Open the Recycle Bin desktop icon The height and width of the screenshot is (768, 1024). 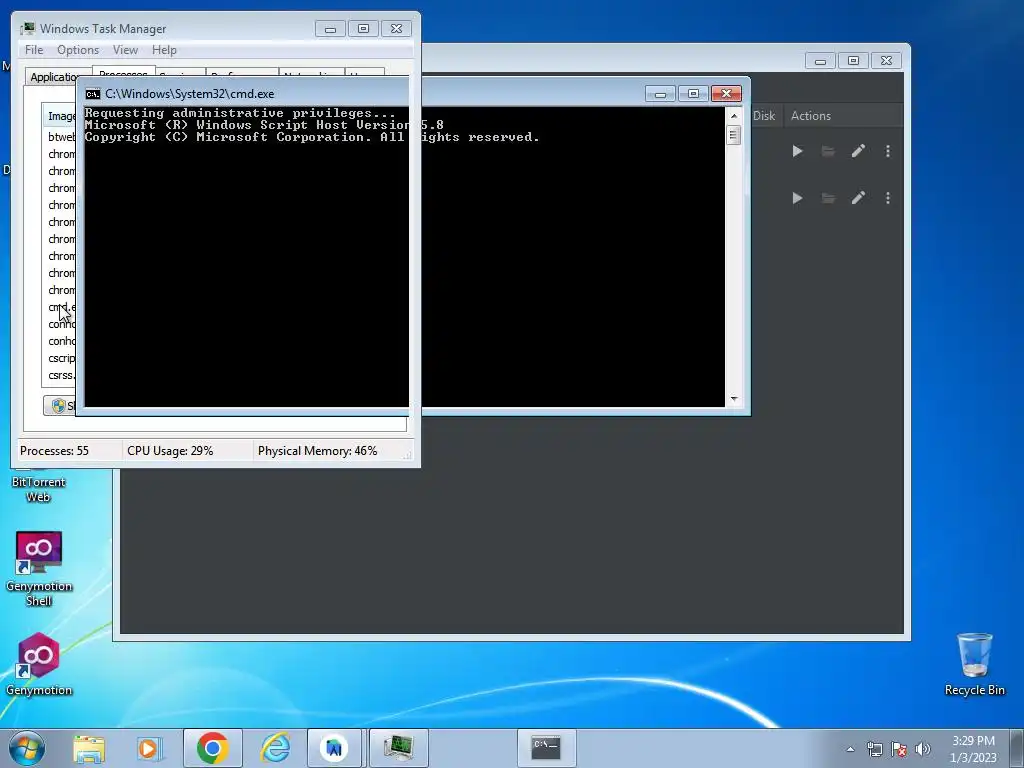pos(974,664)
